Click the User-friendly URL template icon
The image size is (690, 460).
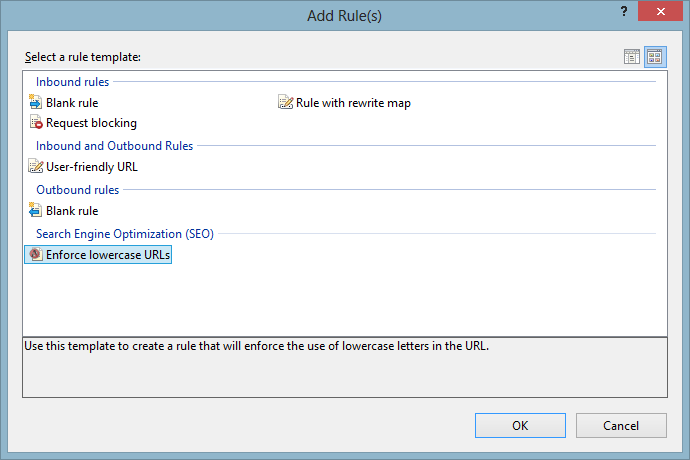pos(36,167)
